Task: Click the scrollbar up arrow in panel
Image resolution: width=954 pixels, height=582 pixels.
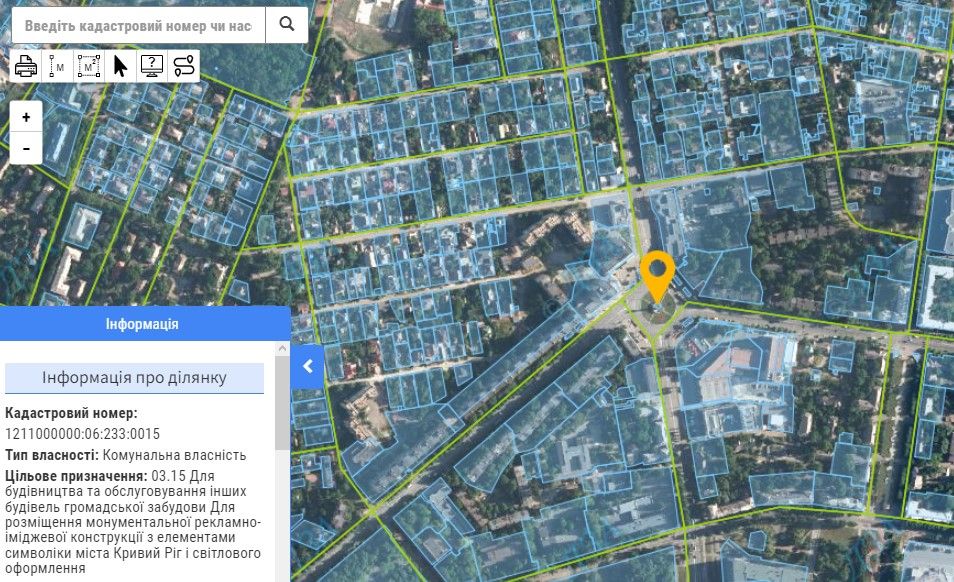Action: (282, 348)
